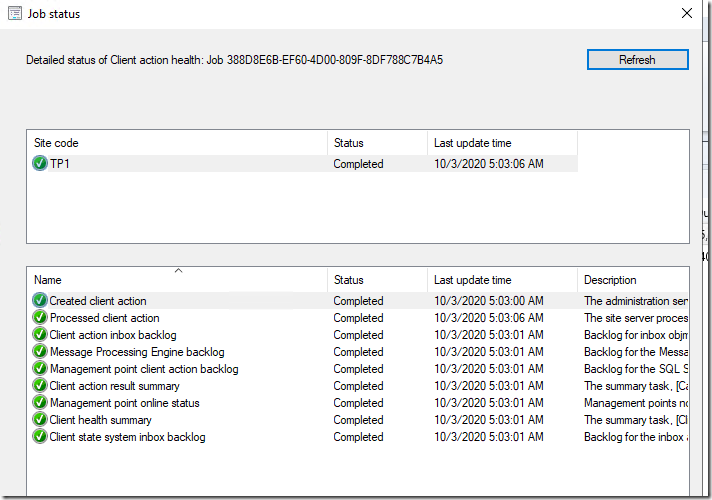Click icon for Management point online status
The image size is (712, 500).
40,403
